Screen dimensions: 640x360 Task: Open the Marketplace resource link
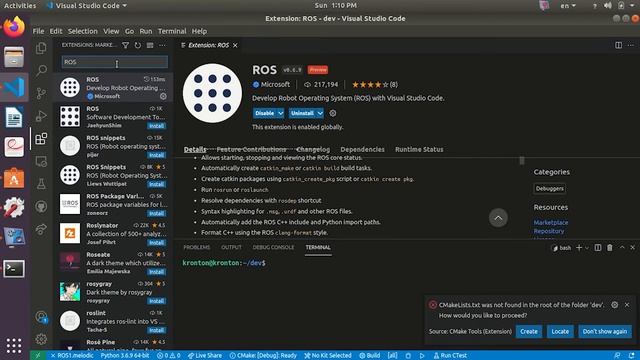click(551, 222)
